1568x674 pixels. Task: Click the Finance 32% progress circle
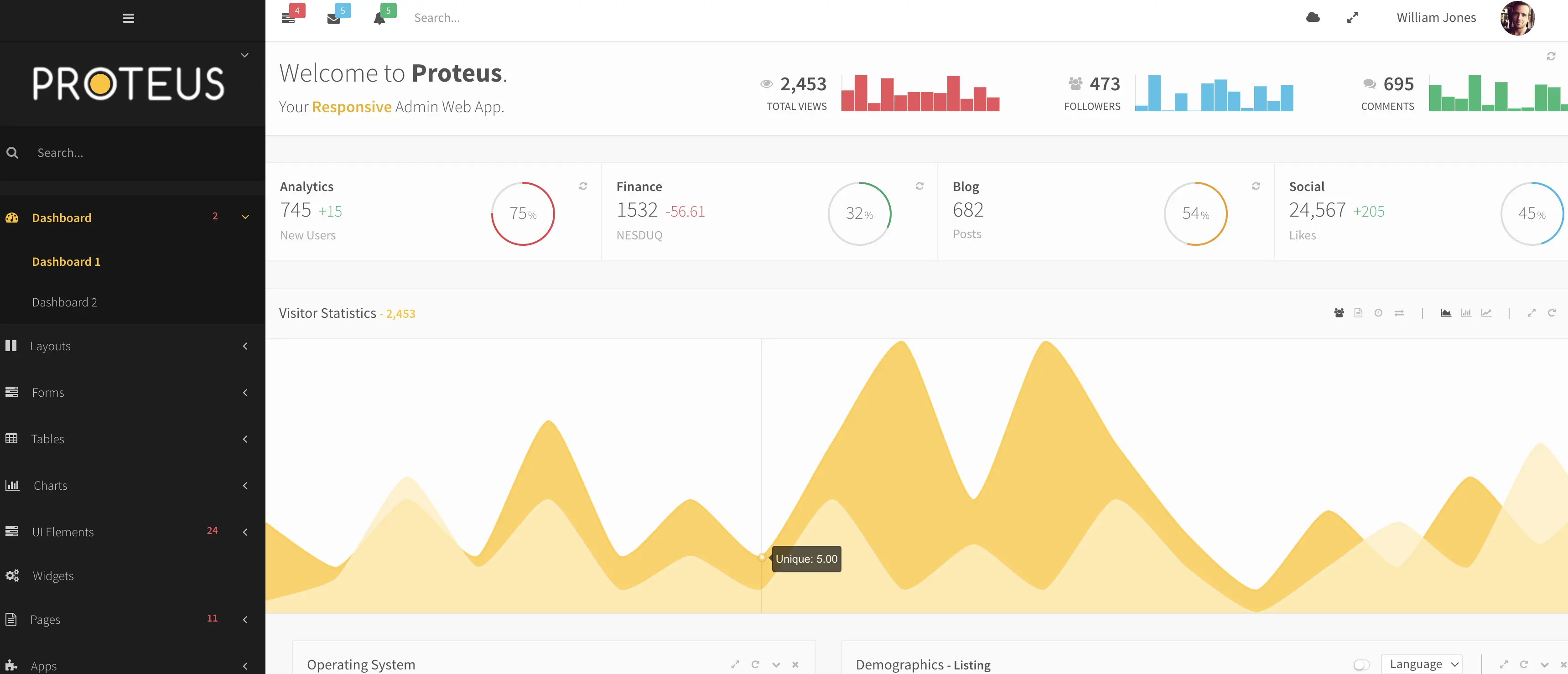click(x=859, y=214)
